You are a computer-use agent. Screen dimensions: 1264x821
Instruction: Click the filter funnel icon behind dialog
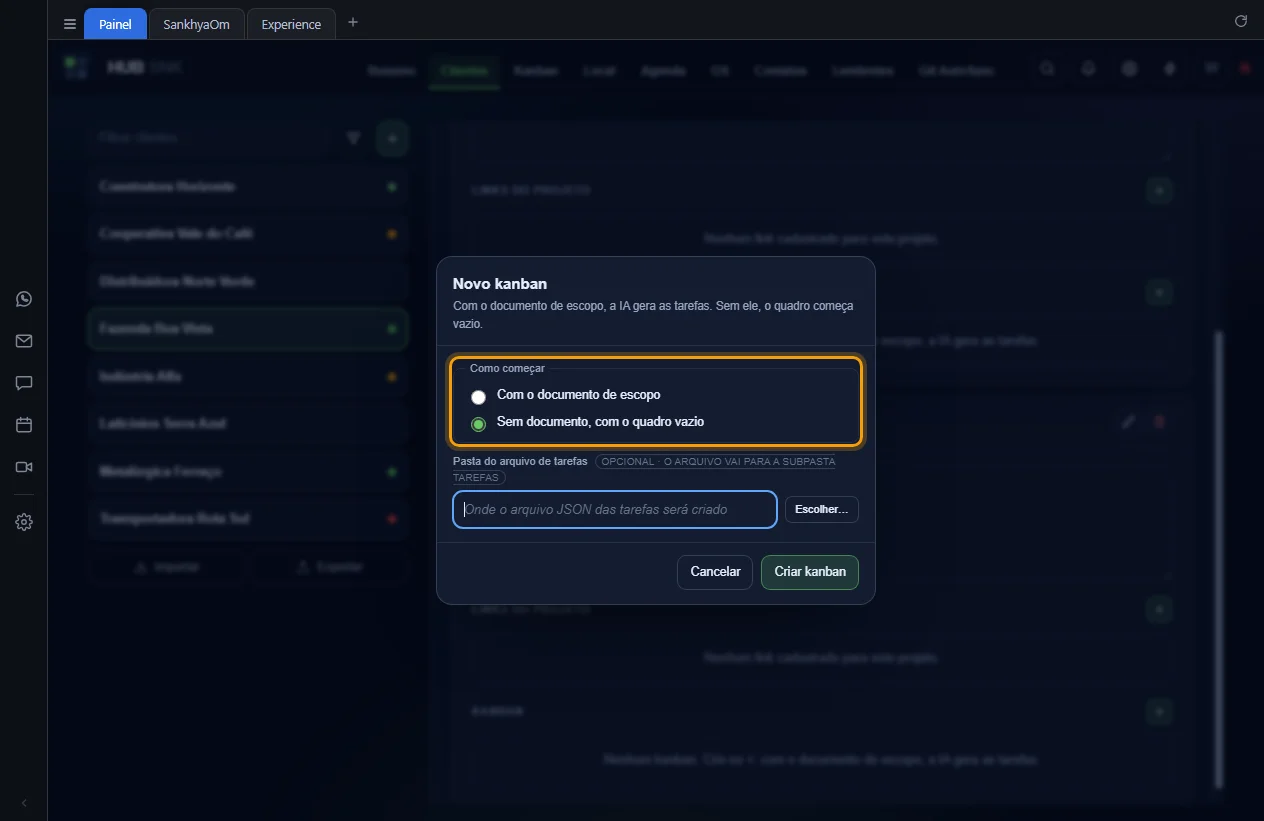353,138
